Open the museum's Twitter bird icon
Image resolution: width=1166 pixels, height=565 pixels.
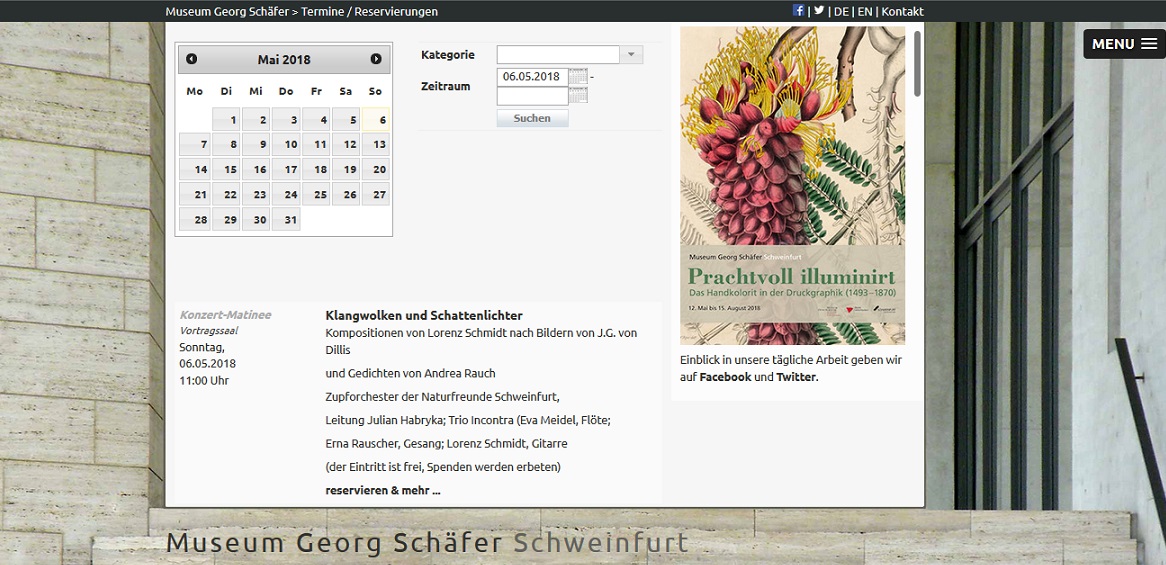819,10
